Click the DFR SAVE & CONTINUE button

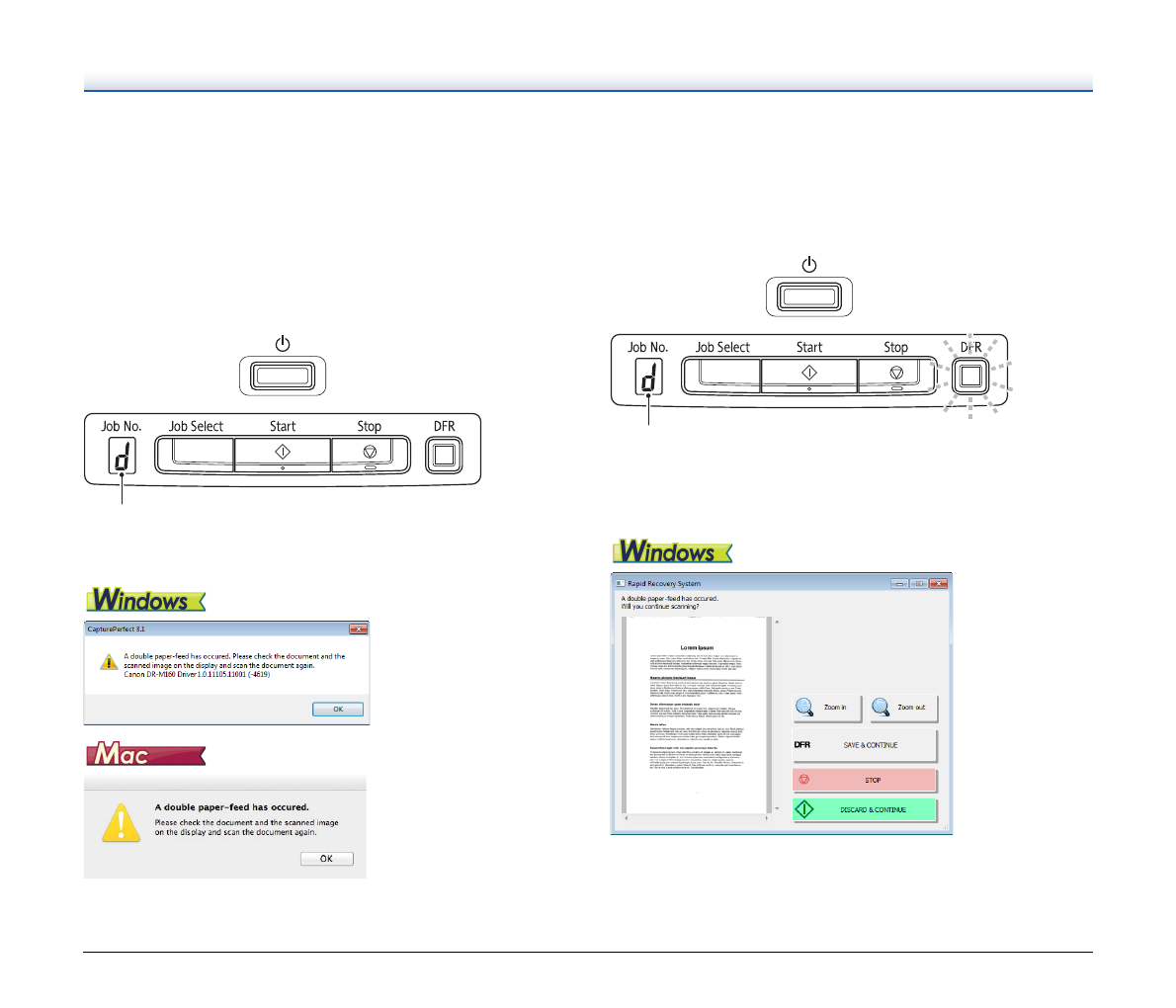864,745
